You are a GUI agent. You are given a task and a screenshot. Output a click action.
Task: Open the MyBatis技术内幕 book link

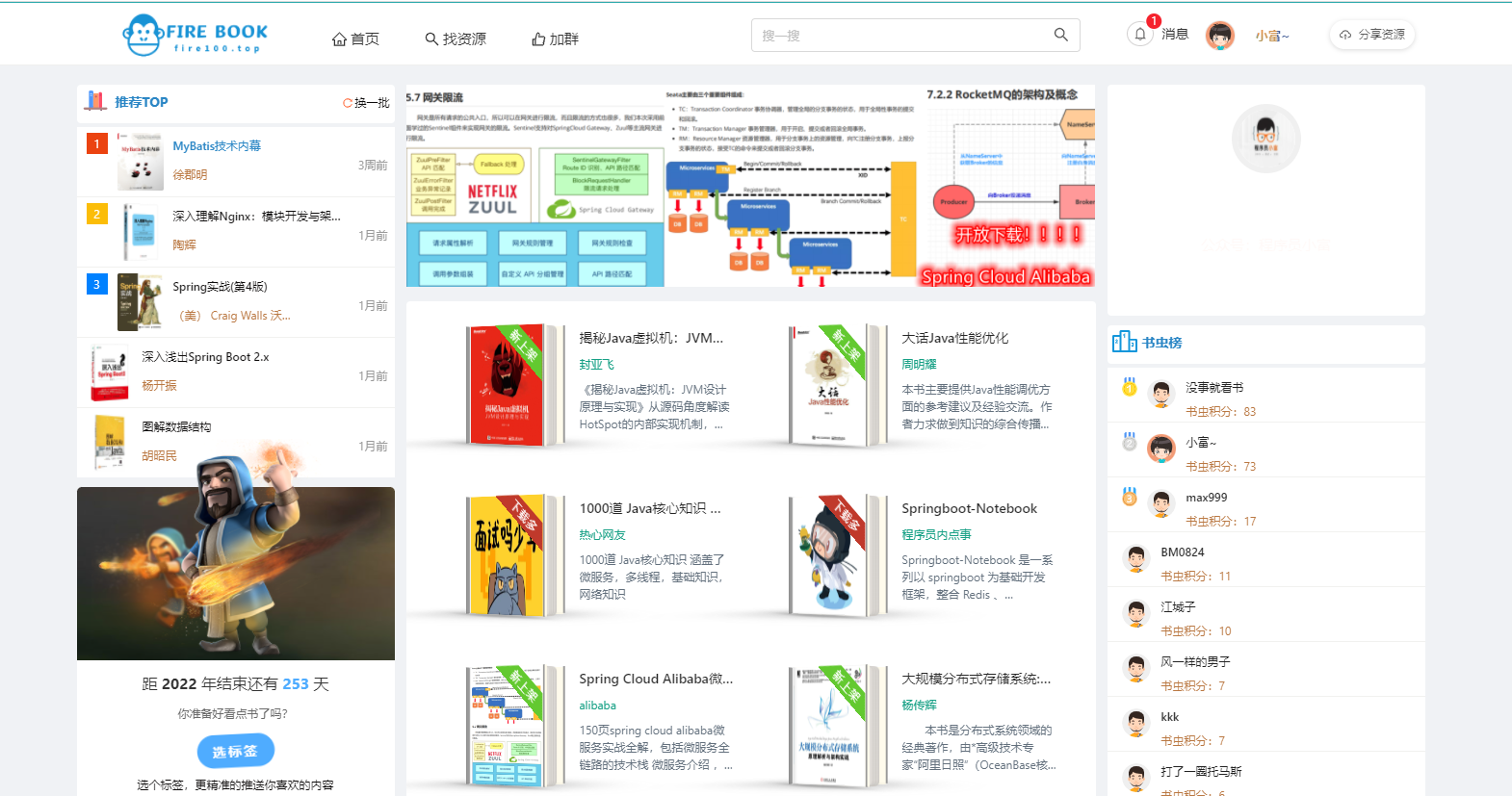pyautogui.click(x=217, y=145)
